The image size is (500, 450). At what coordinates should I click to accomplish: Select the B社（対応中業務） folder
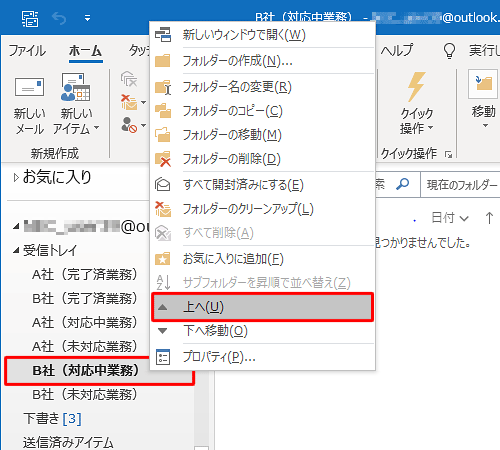coord(85,371)
